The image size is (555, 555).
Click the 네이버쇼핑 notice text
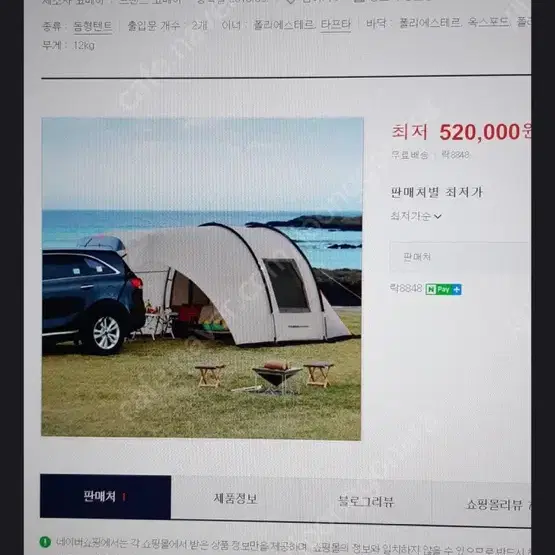(x=293, y=546)
